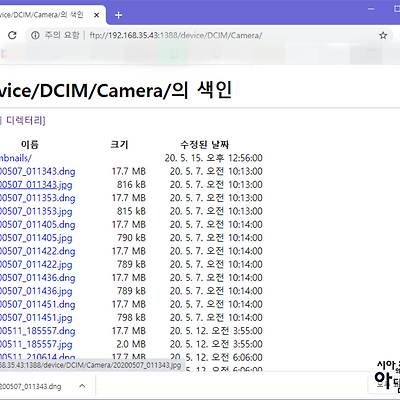This screenshot has height=400, width=400.
Task: Open the file 0507_011343.dng
Action: (37, 171)
